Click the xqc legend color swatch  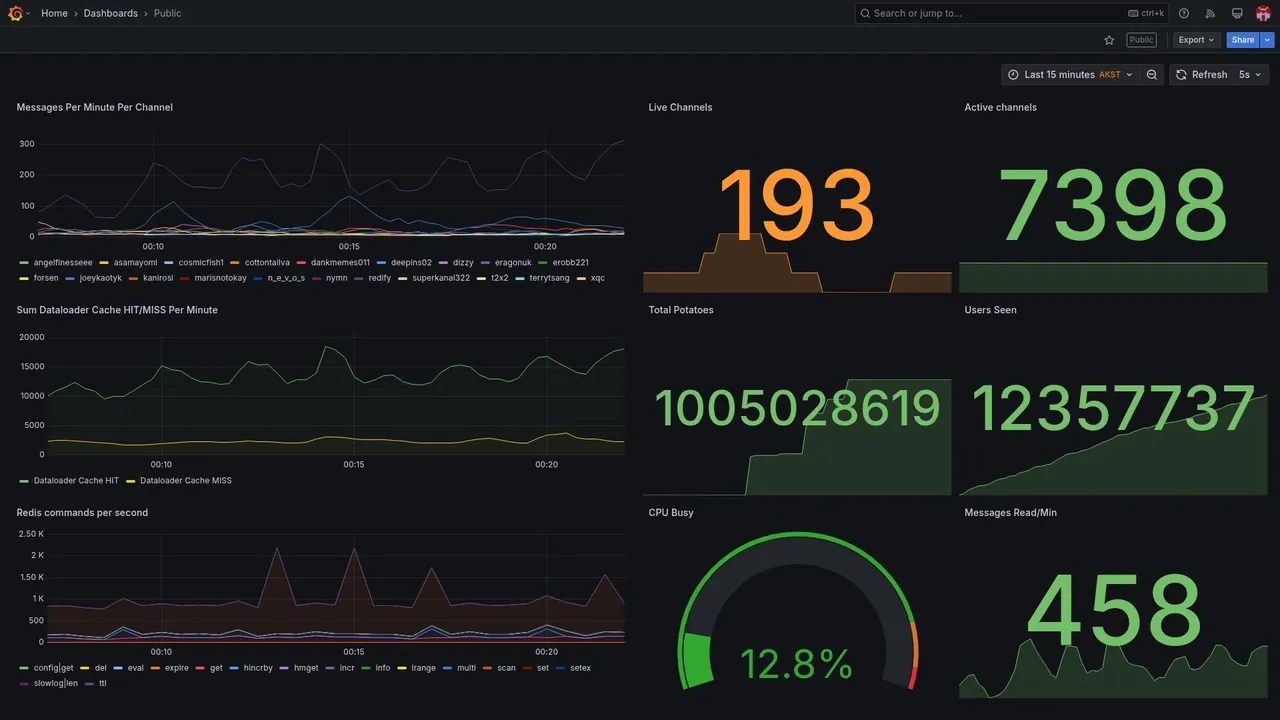click(582, 278)
